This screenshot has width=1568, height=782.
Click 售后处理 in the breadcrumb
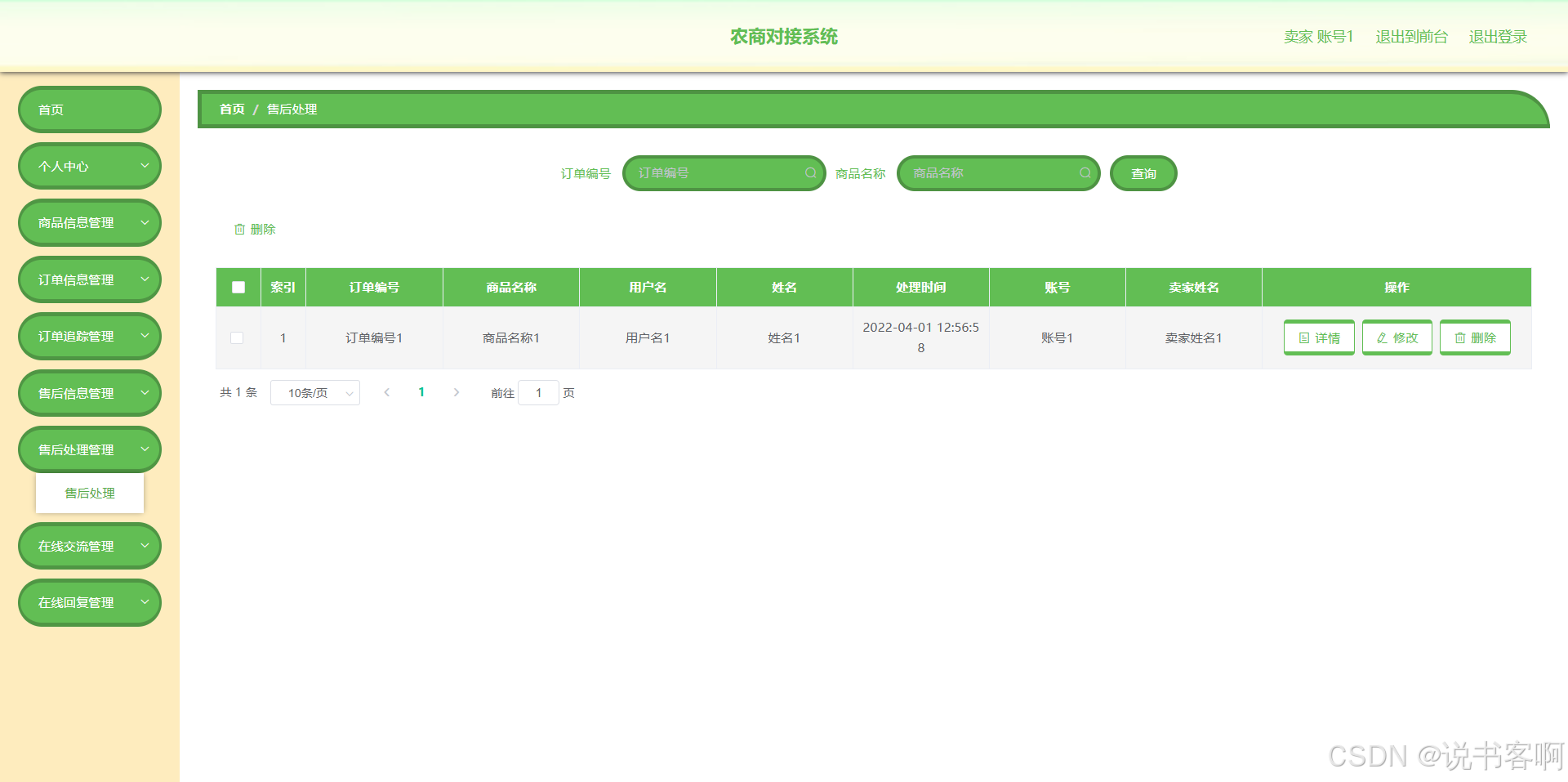pos(292,109)
